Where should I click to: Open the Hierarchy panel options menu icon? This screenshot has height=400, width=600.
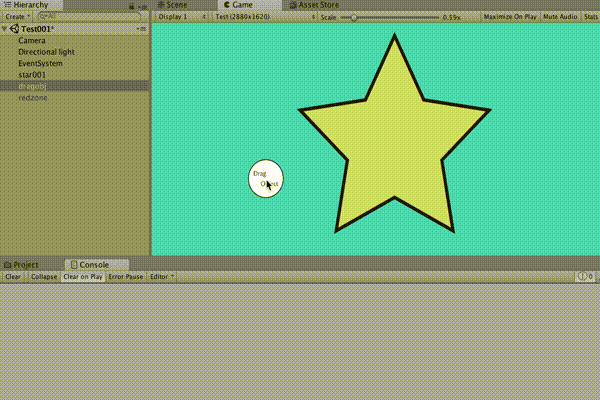pos(143,6)
